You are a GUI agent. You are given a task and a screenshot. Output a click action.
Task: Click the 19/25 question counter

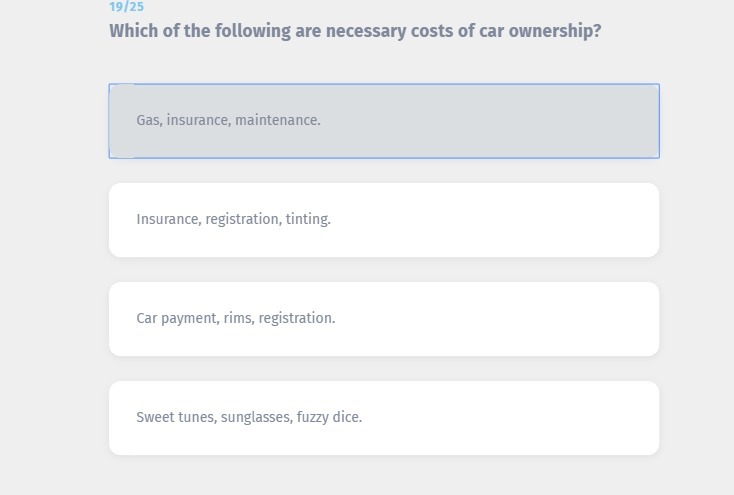tap(126, 7)
